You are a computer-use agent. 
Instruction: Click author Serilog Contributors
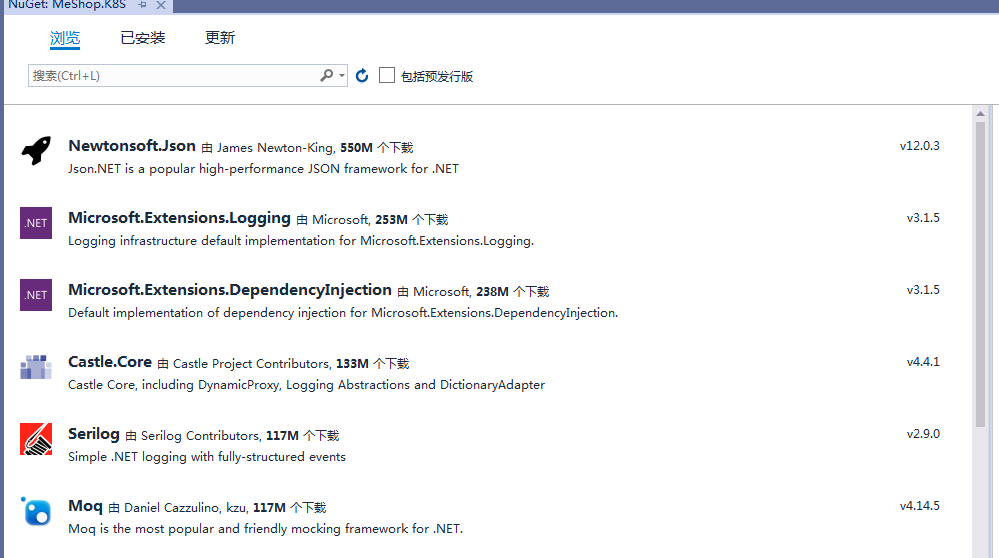(201, 436)
